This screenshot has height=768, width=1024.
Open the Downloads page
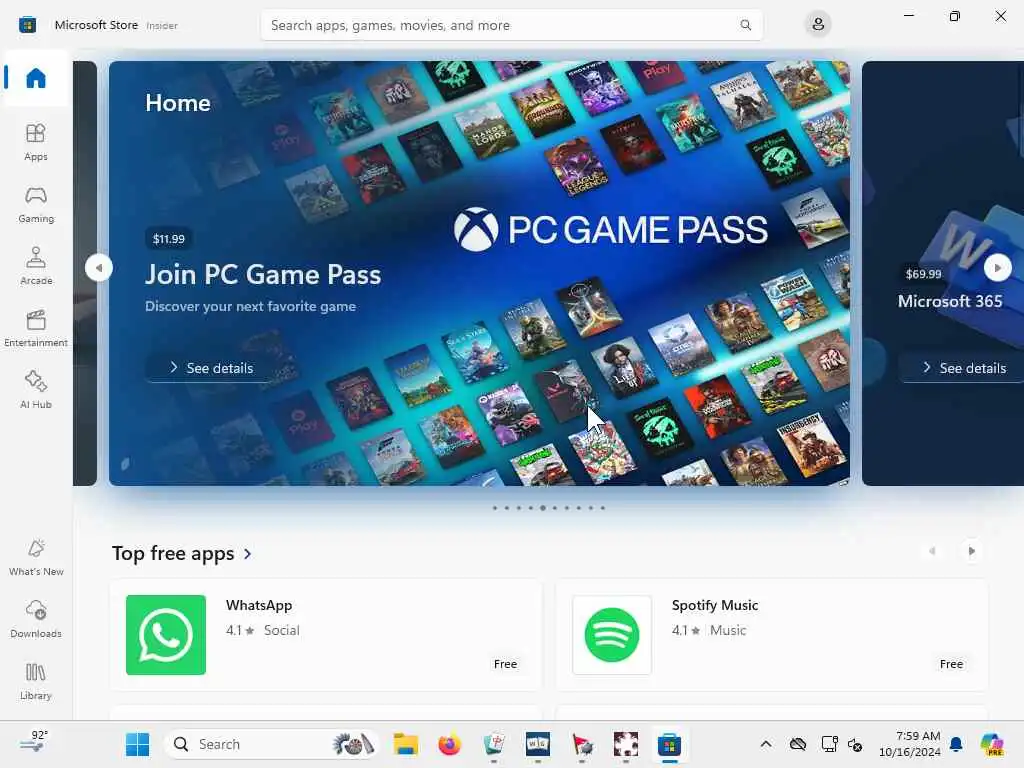(36, 619)
